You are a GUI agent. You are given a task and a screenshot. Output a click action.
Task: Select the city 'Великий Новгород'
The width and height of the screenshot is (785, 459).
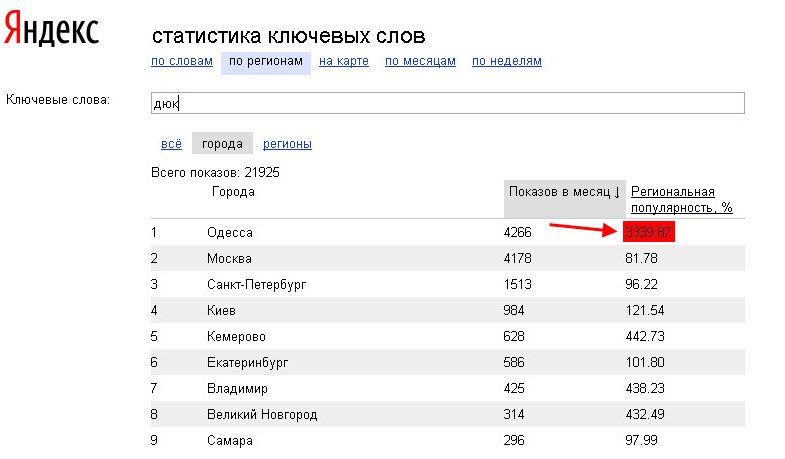262,415
